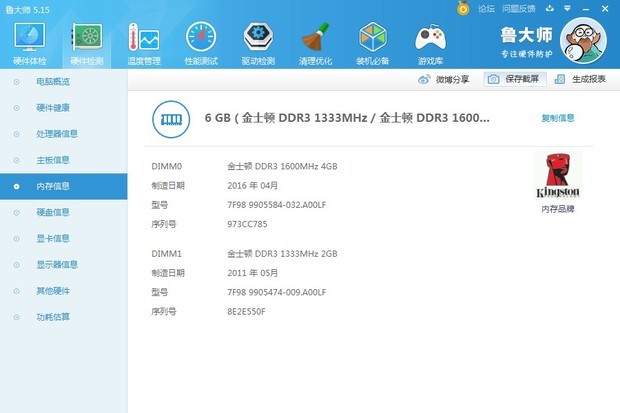Select 电脑概览 in the sidebar

pyautogui.click(x=64, y=82)
